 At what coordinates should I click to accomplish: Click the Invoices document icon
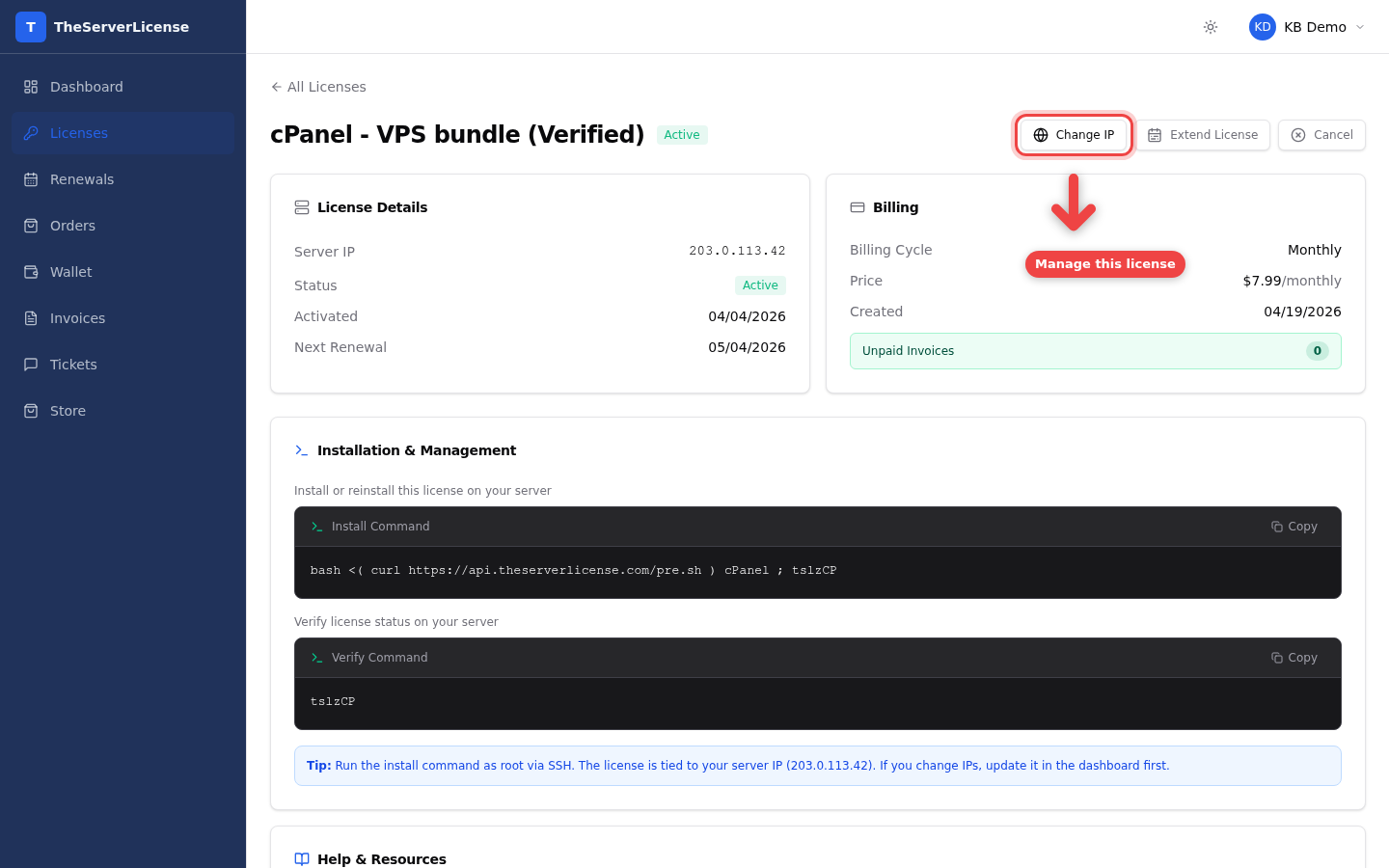coord(31,318)
